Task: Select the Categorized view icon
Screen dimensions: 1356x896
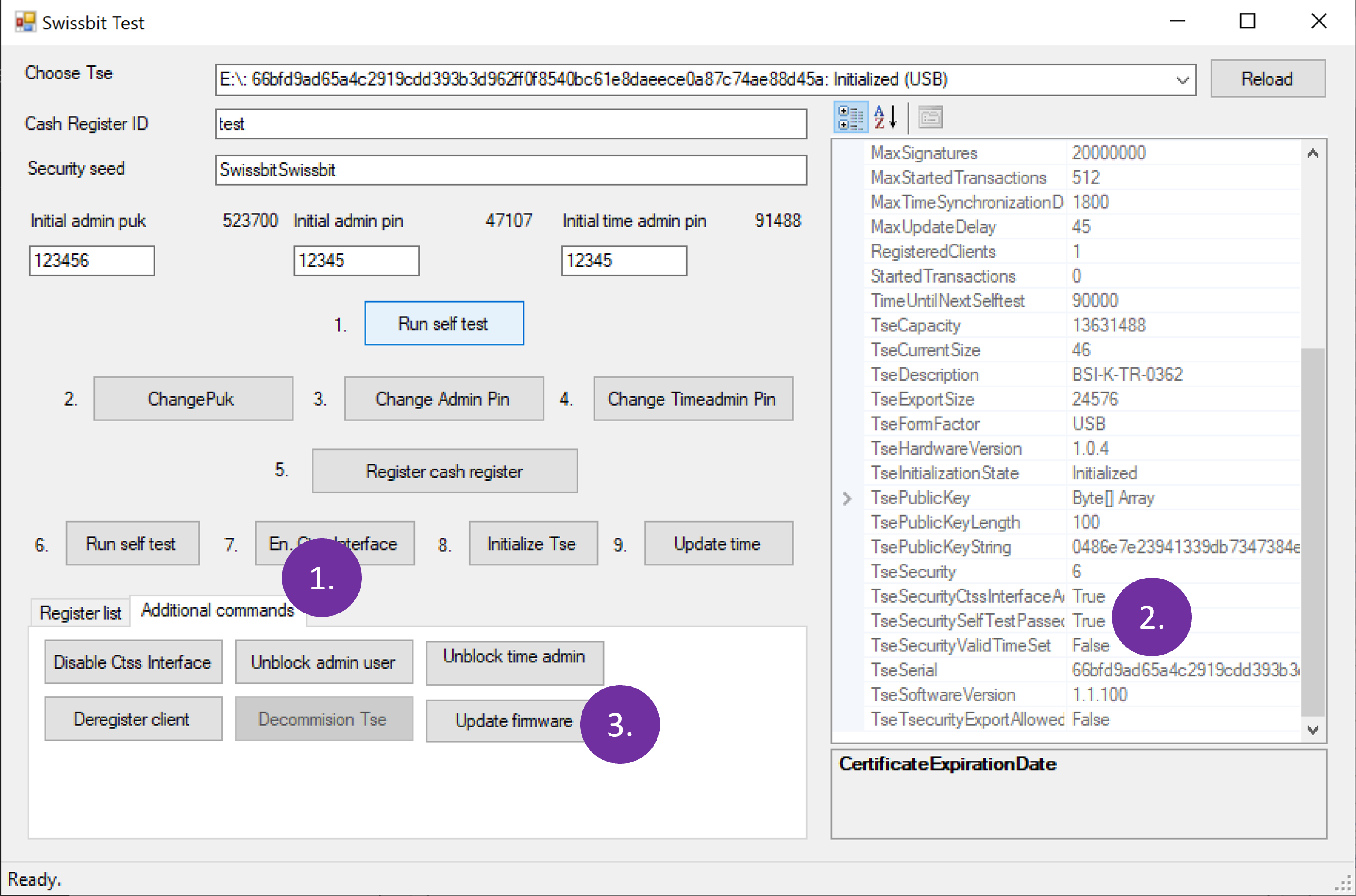Action: (x=850, y=118)
